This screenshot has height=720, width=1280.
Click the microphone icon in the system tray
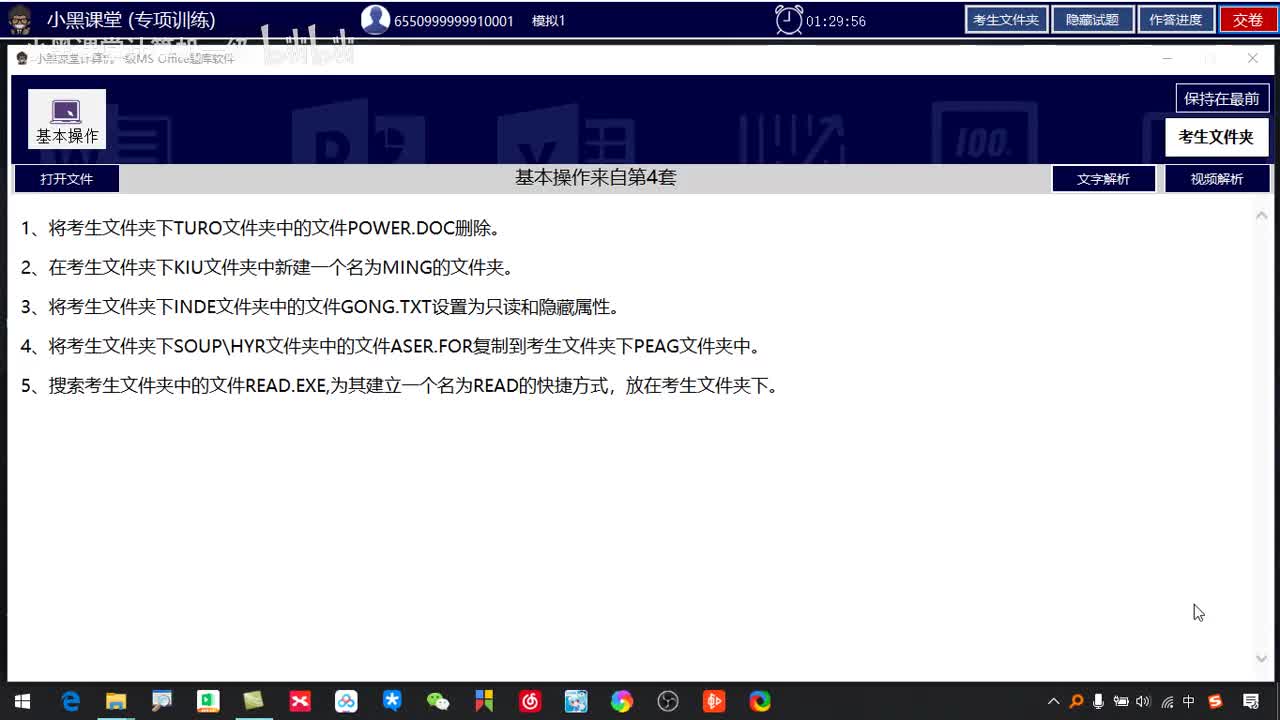1099,702
